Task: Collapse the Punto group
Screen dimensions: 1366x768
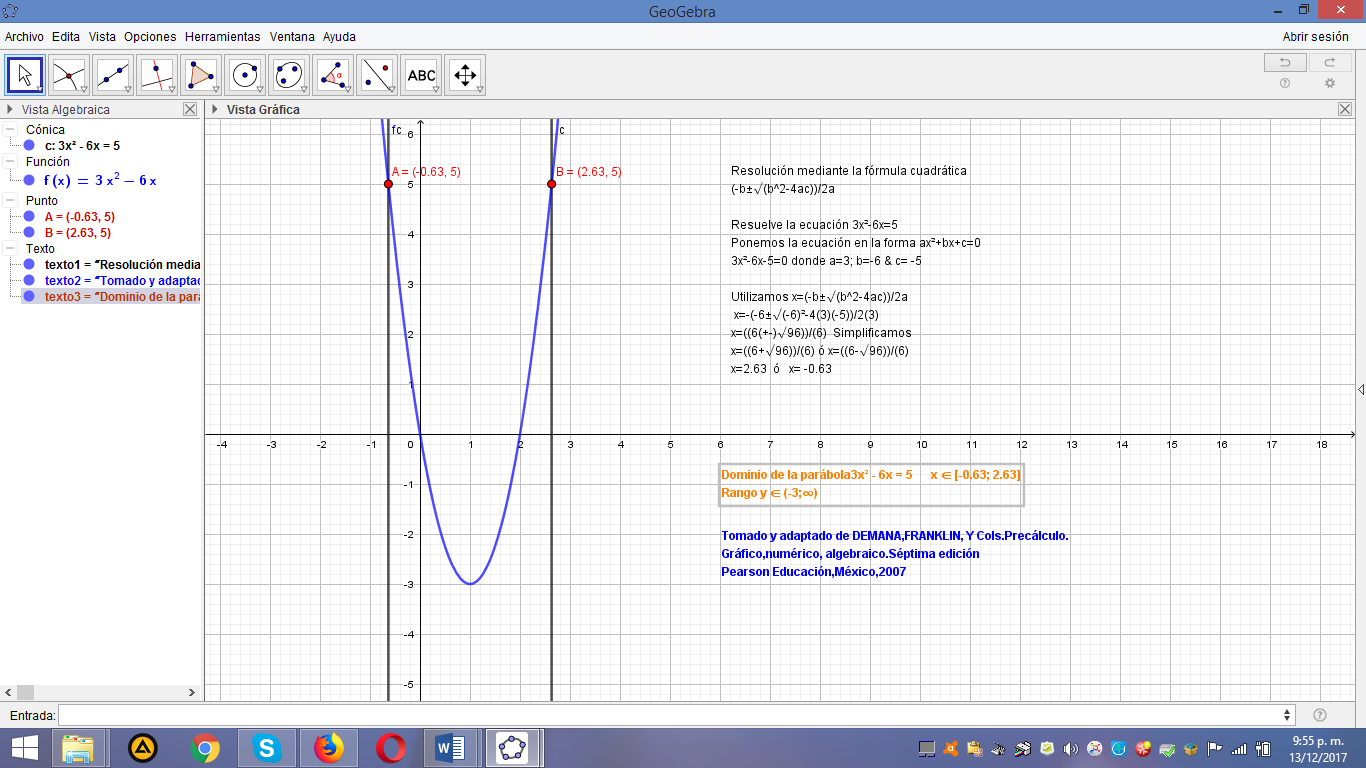Action: [x=8, y=200]
